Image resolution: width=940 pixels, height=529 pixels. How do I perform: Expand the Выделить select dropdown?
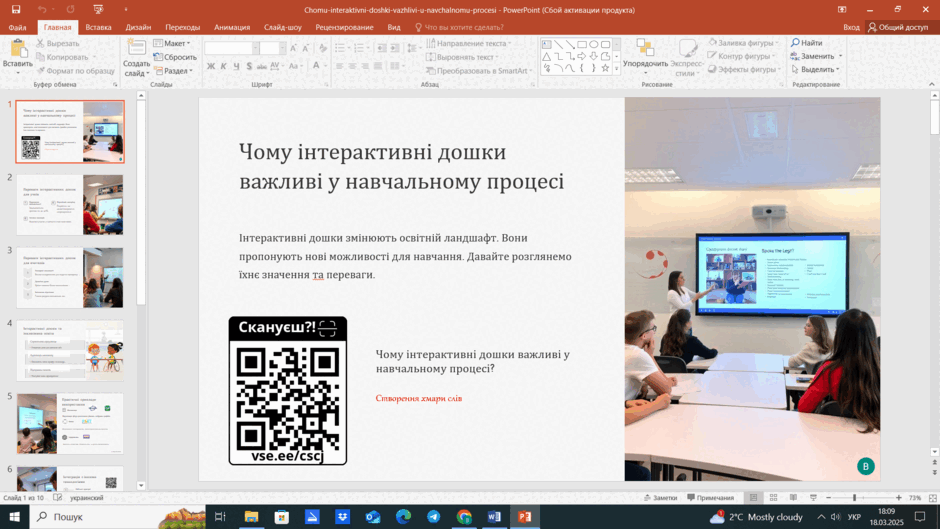pos(815,70)
